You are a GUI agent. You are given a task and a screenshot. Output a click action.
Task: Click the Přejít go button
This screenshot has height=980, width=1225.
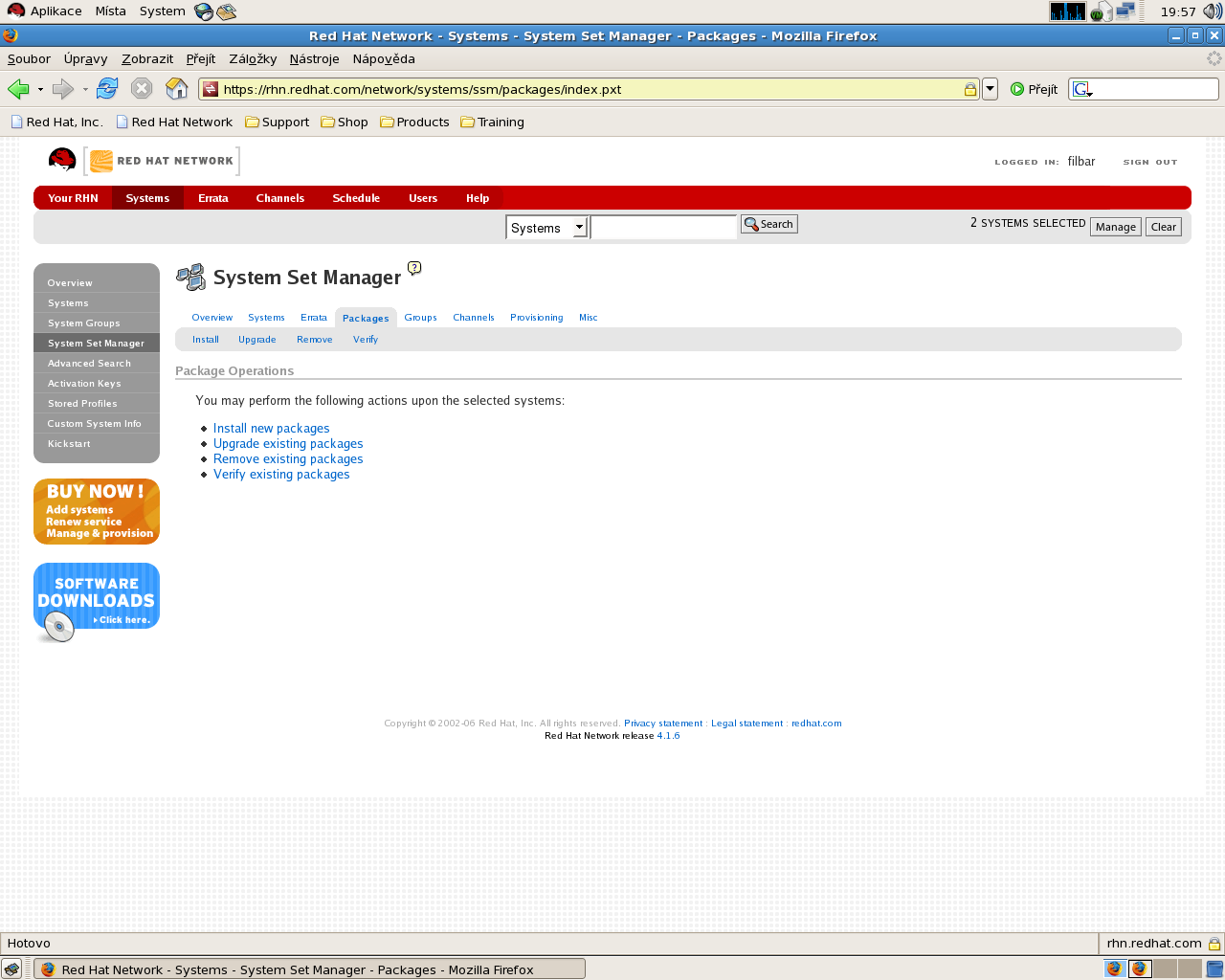(x=1034, y=89)
